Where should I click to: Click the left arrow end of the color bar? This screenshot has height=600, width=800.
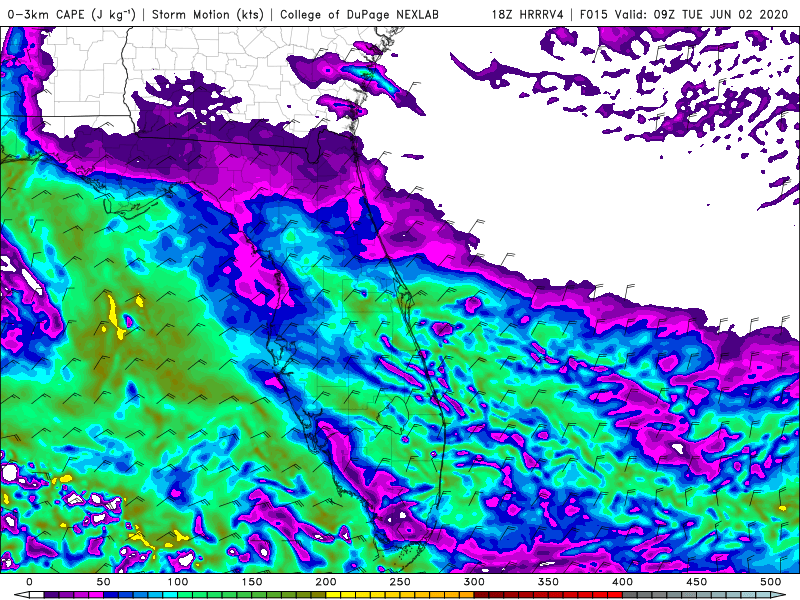(20, 595)
